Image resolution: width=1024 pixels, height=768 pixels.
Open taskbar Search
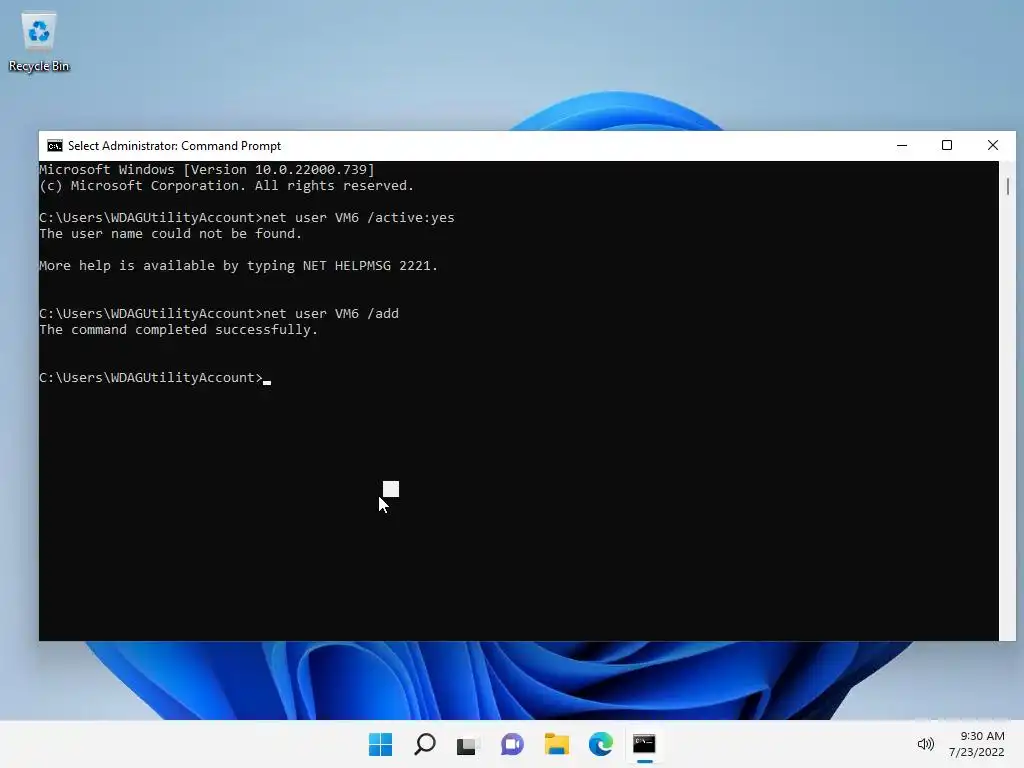[x=424, y=744]
